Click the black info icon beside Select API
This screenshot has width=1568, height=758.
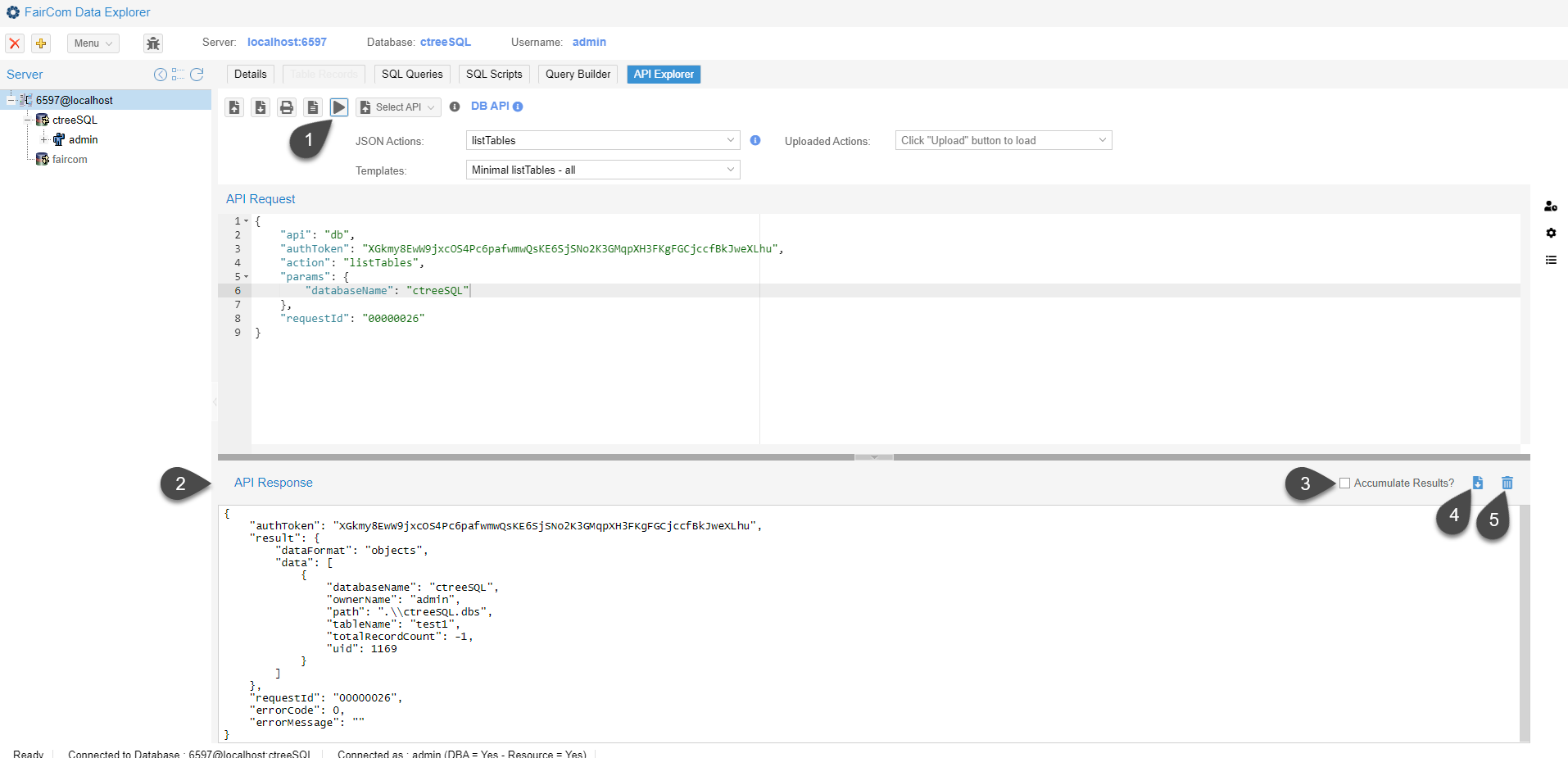tap(455, 107)
